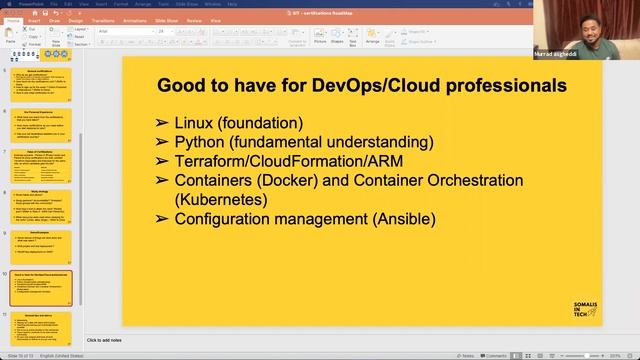640x360 pixels.
Task: Click Convert to SmartArt icon
Action: (297, 33)
